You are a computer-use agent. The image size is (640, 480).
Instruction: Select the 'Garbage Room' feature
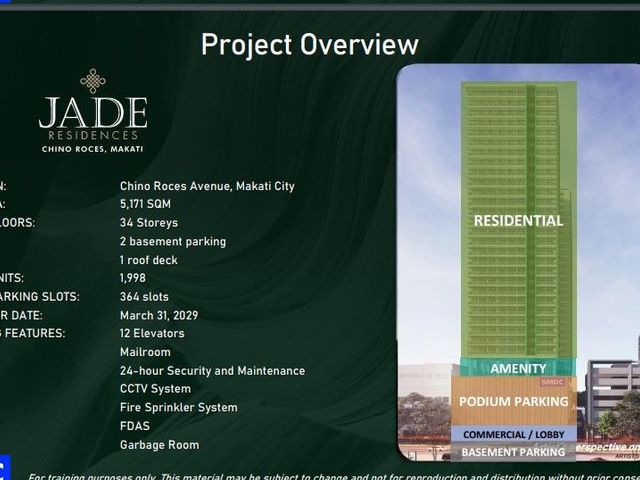click(160, 445)
